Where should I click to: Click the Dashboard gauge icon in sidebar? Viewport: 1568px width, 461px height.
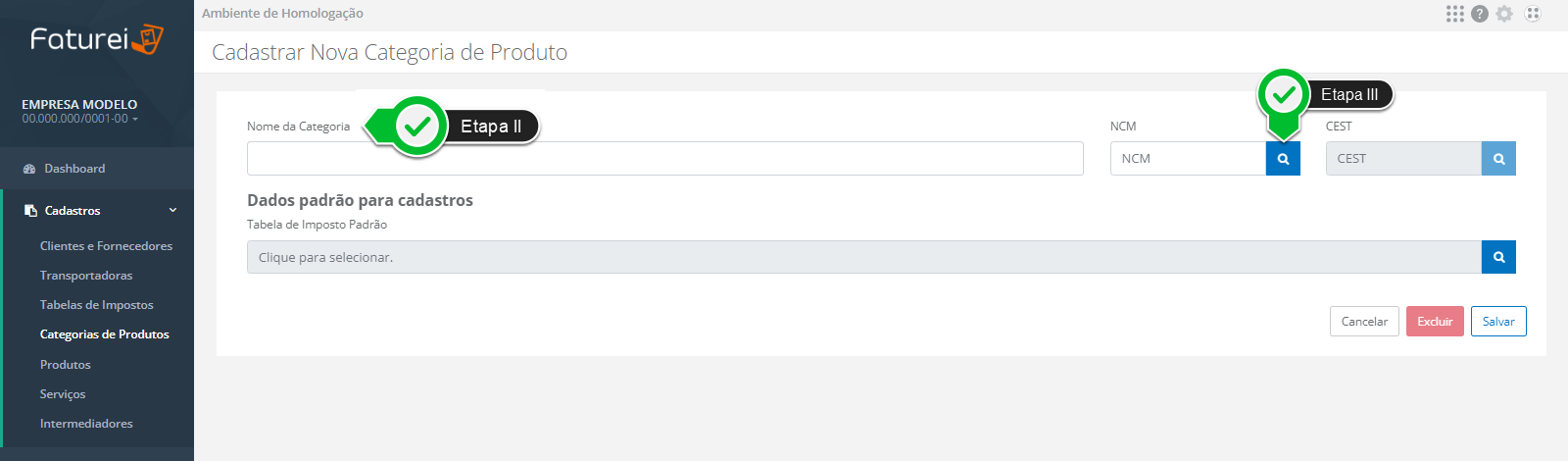click(29, 169)
